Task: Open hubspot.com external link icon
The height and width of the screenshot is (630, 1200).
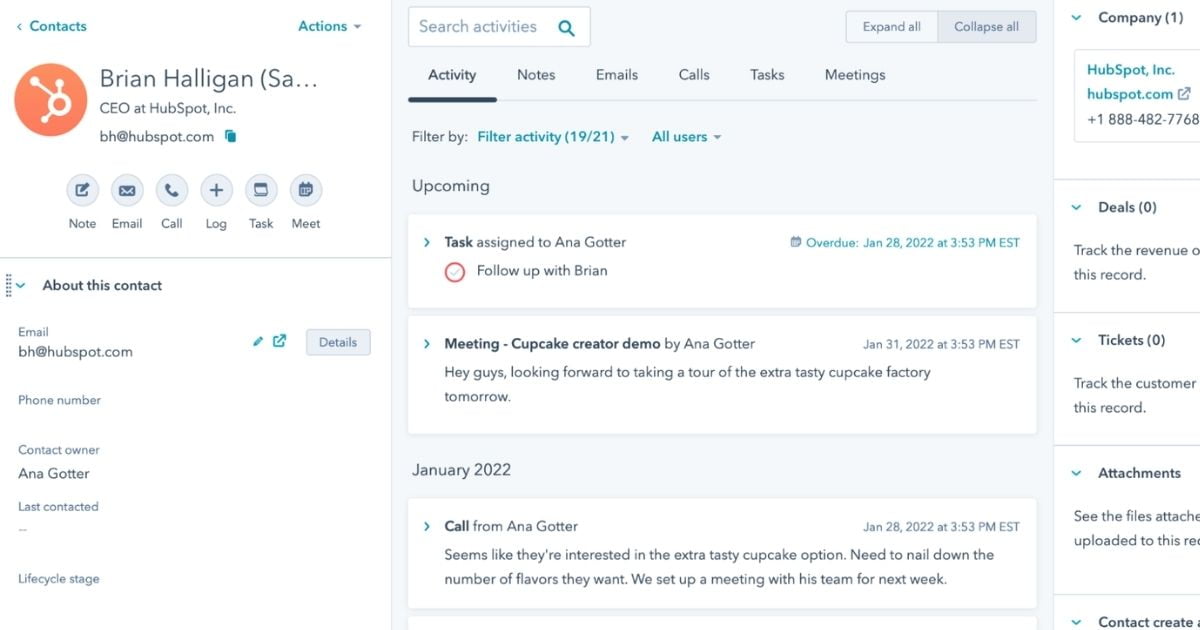Action: click(x=1184, y=94)
